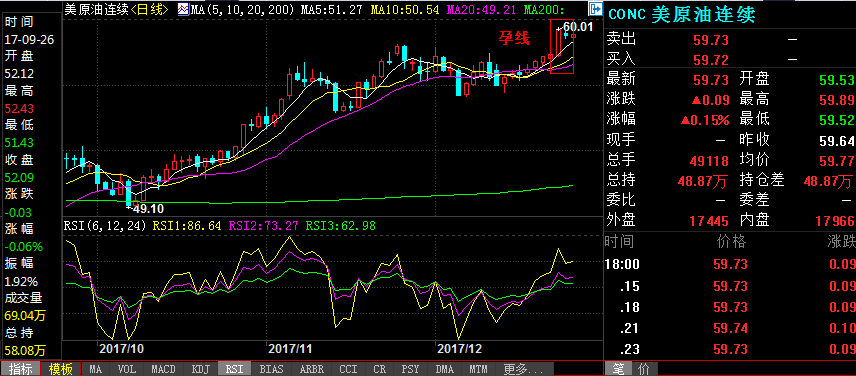Select the VOL indicator tab

pos(127,369)
